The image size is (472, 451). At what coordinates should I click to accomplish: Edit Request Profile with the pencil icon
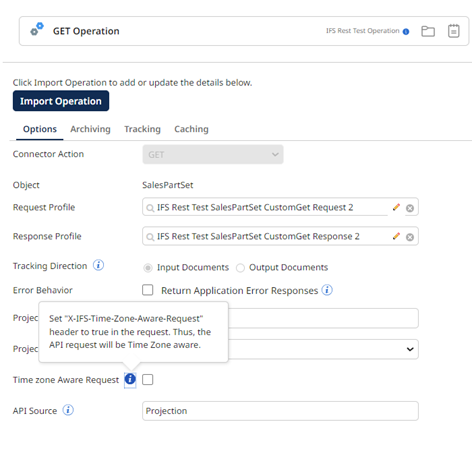click(396, 207)
